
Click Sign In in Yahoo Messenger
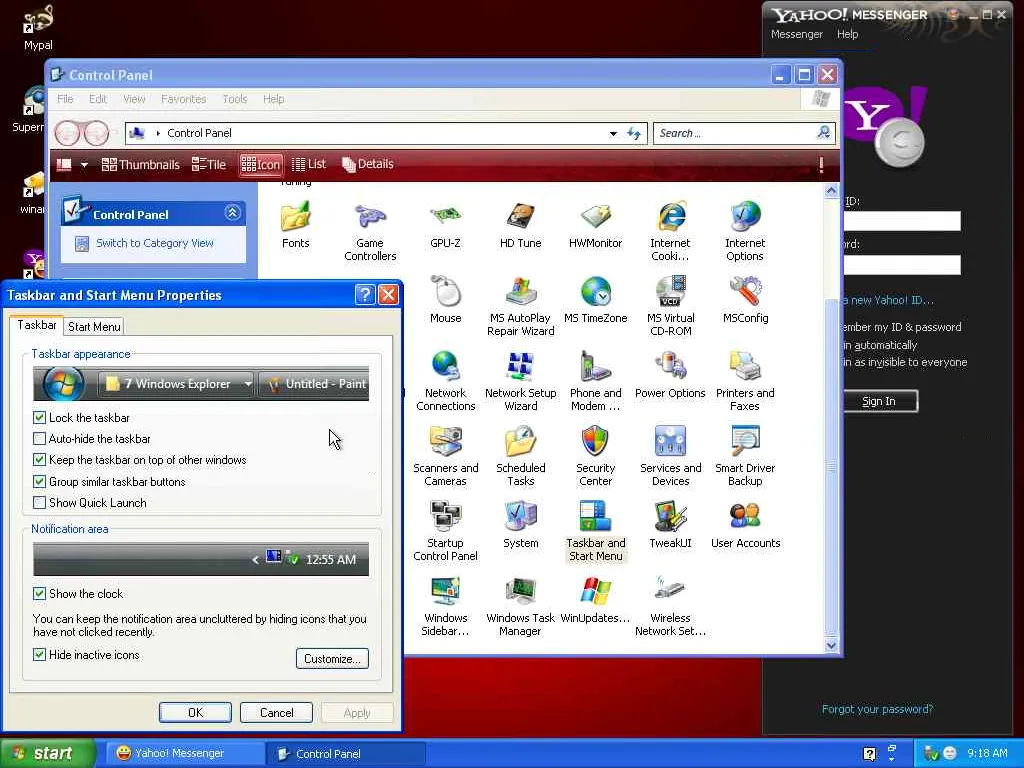pyautogui.click(x=879, y=401)
